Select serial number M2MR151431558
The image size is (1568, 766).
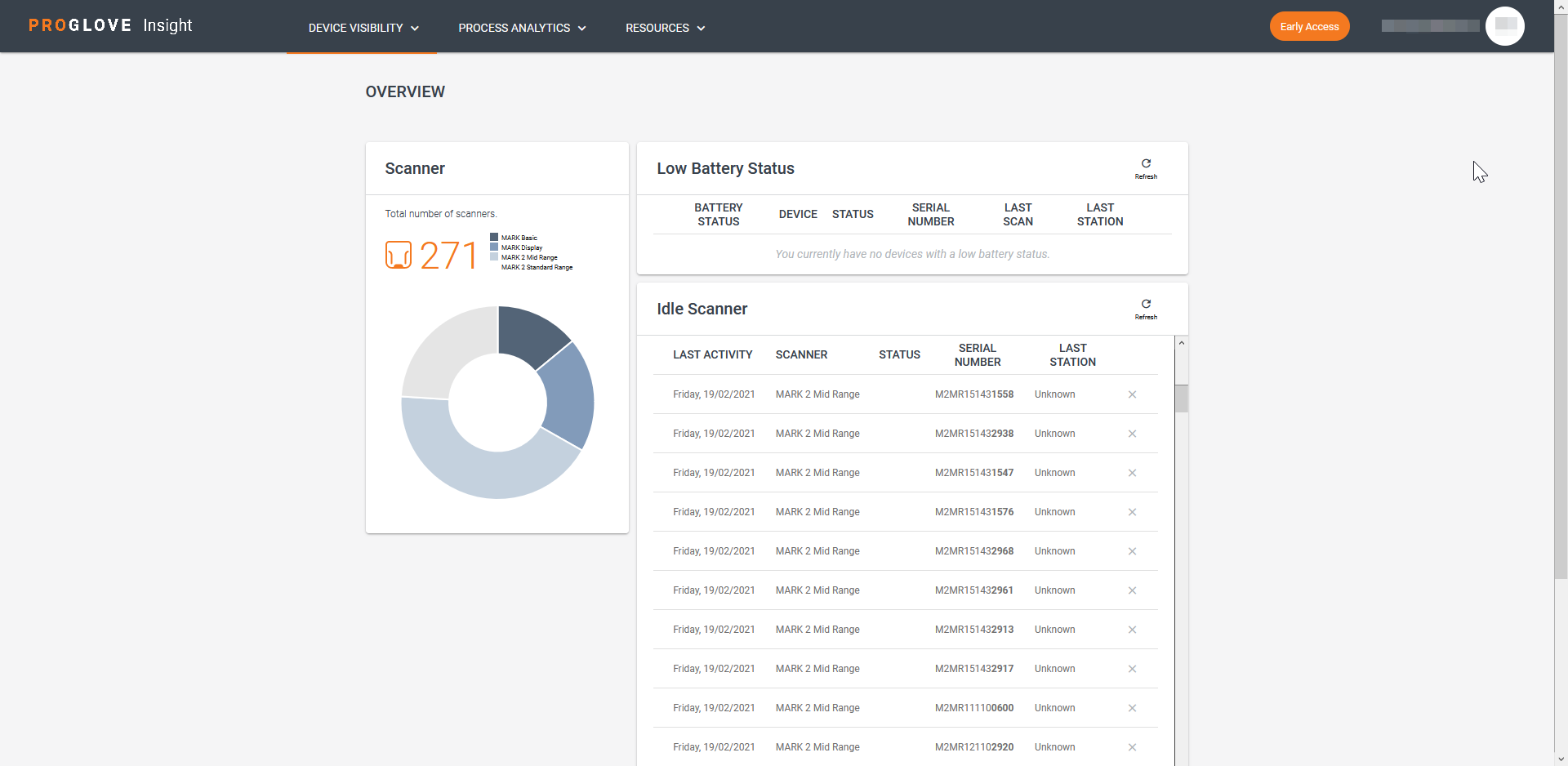point(974,394)
